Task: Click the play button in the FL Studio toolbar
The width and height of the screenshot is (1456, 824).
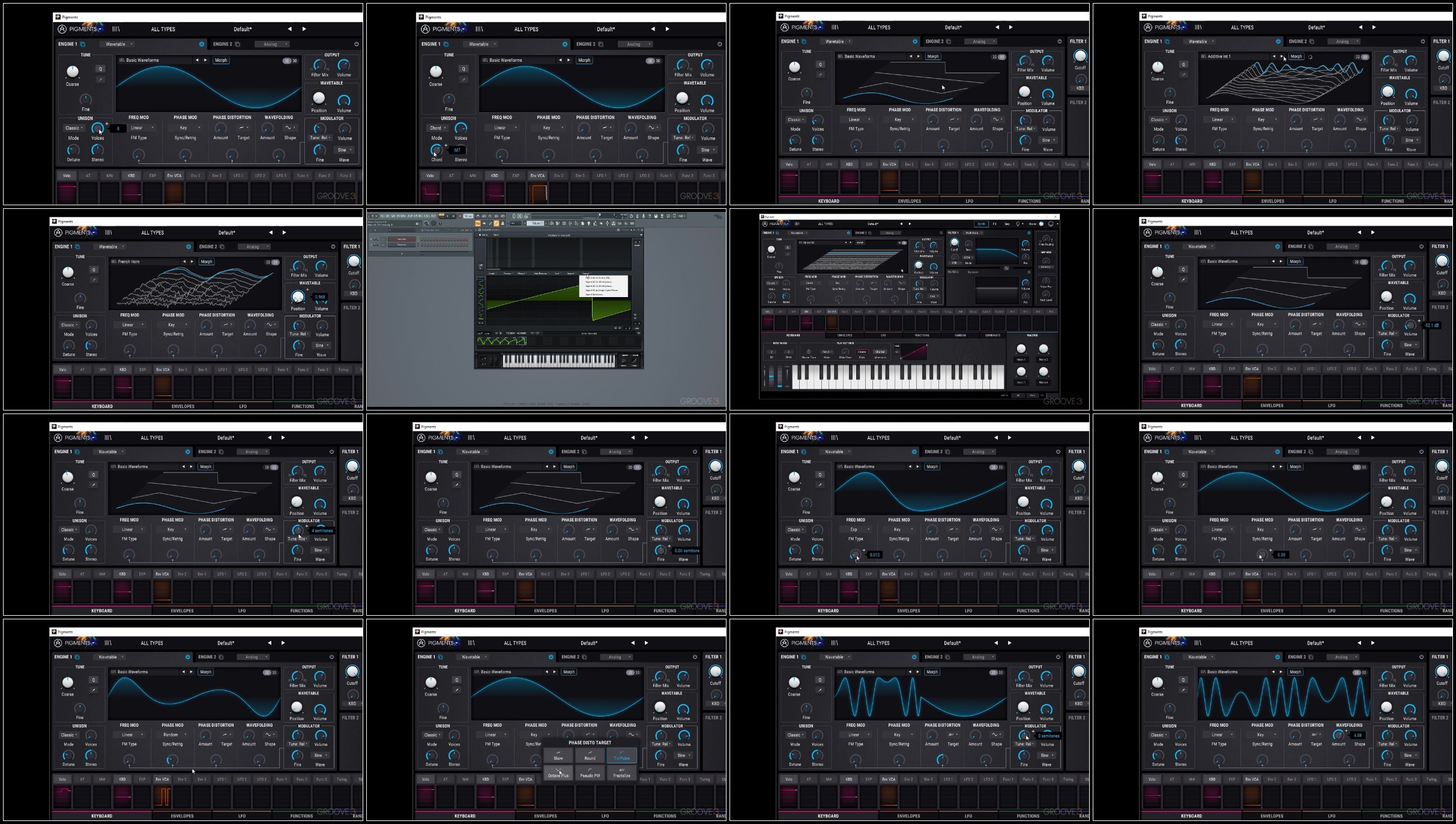Action: 447,216
